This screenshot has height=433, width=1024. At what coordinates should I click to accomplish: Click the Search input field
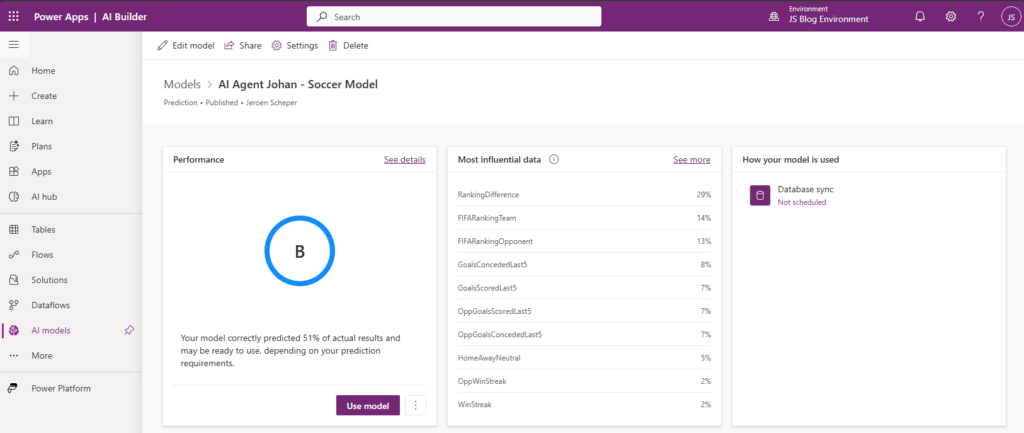[454, 17]
